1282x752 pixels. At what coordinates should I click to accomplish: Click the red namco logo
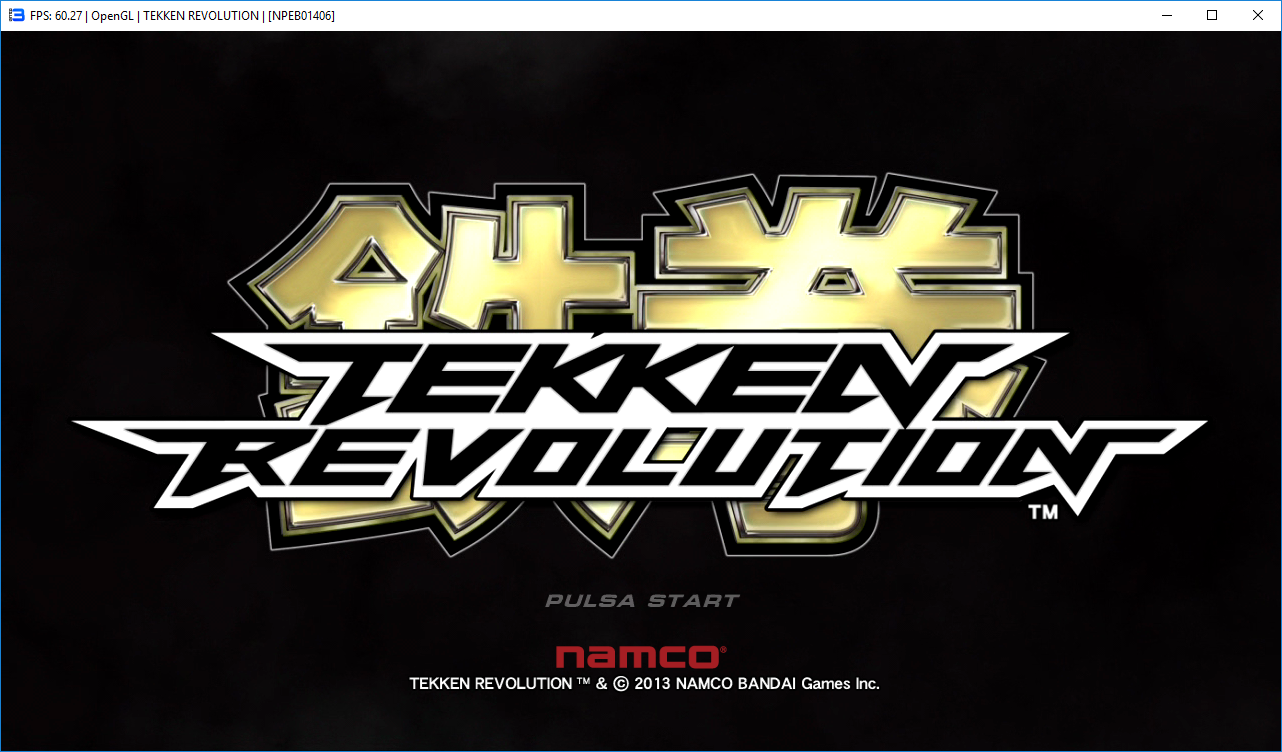click(641, 656)
